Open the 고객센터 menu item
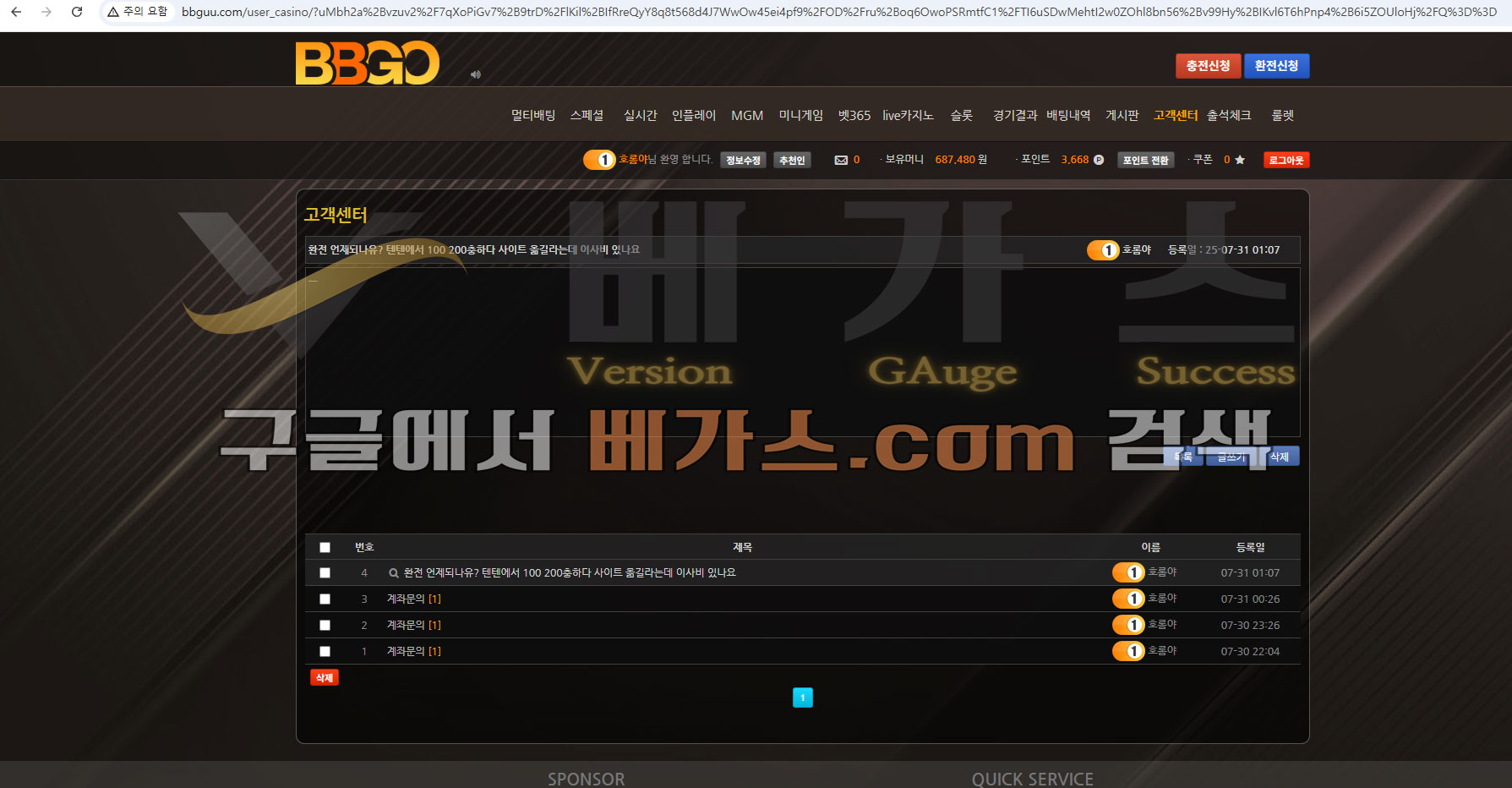This screenshot has height=788, width=1512. (x=1175, y=115)
